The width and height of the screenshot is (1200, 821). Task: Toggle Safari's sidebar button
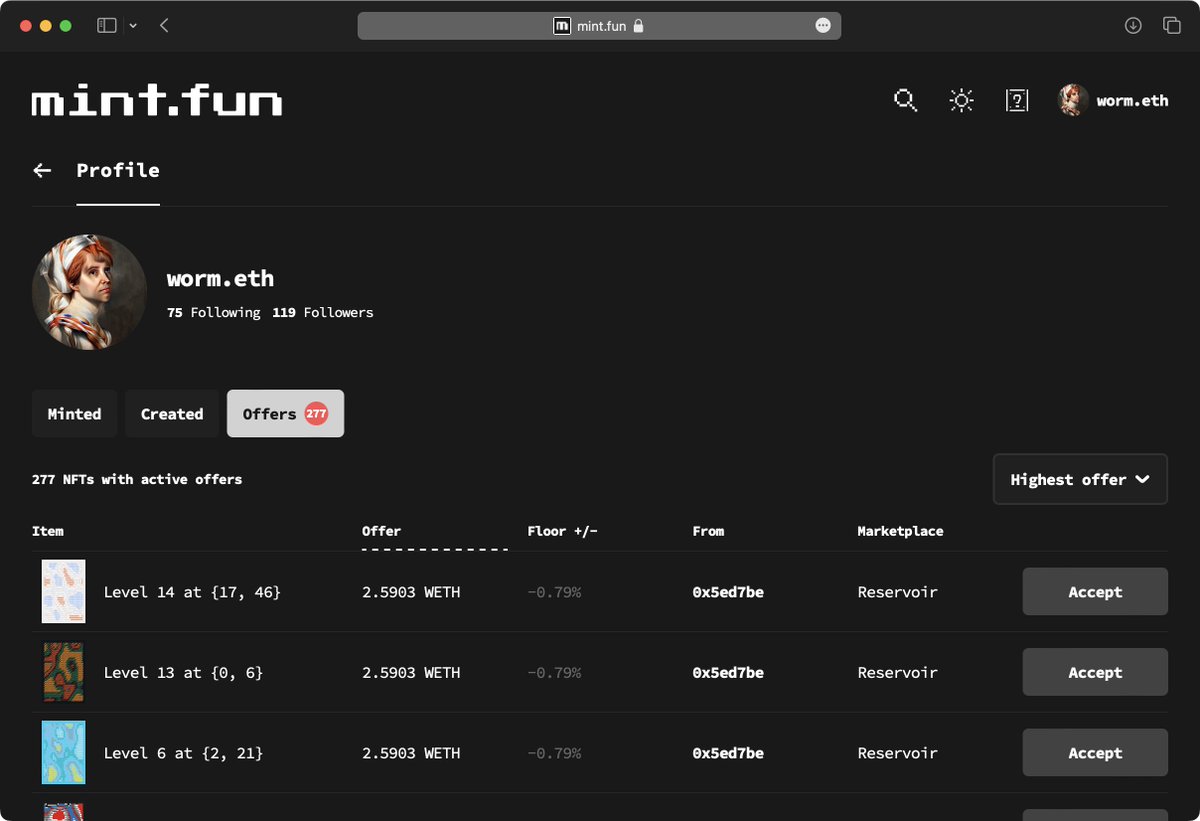tap(108, 25)
